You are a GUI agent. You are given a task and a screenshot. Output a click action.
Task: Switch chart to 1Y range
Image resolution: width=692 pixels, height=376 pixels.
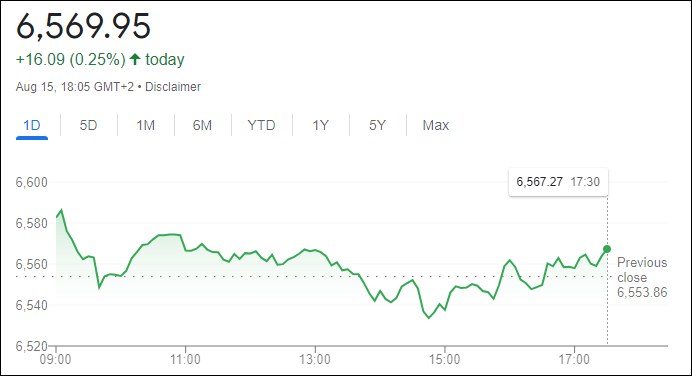pos(321,126)
